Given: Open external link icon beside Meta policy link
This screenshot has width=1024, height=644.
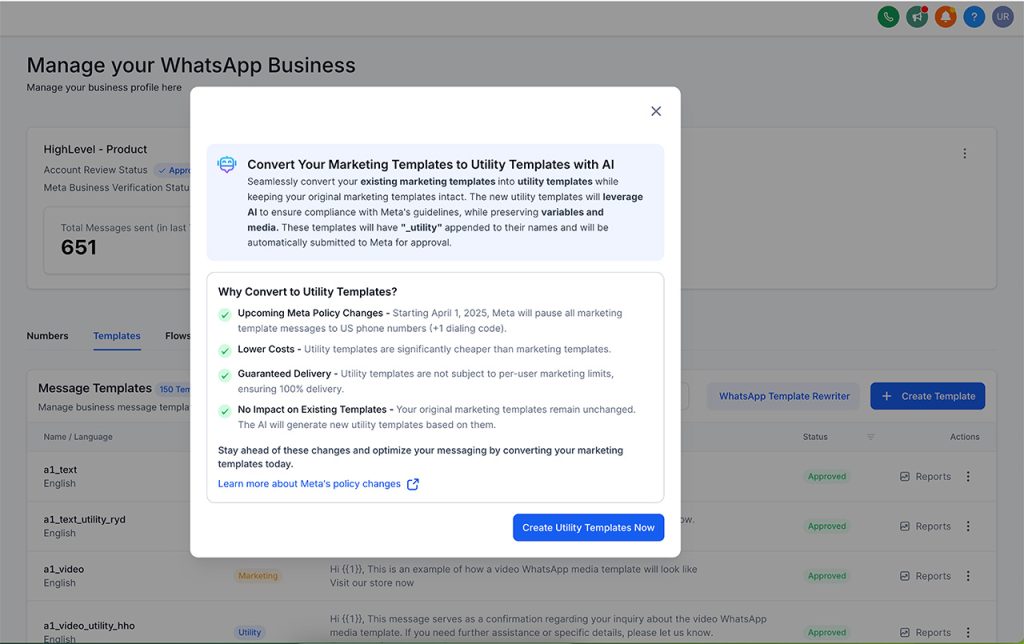Looking at the screenshot, I should click(413, 484).
